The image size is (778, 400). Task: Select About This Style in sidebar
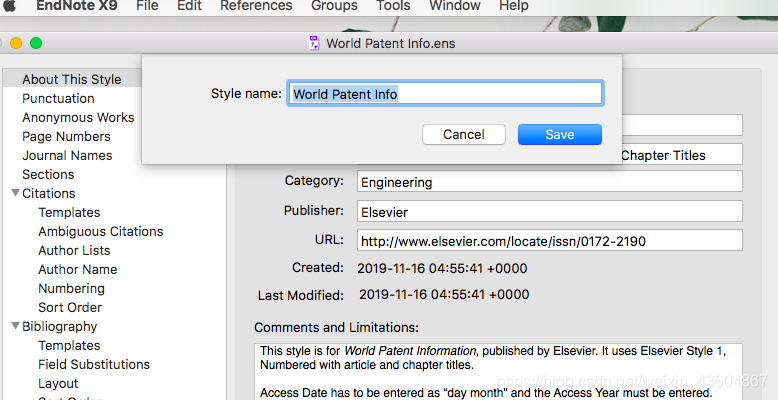[72, 79]
